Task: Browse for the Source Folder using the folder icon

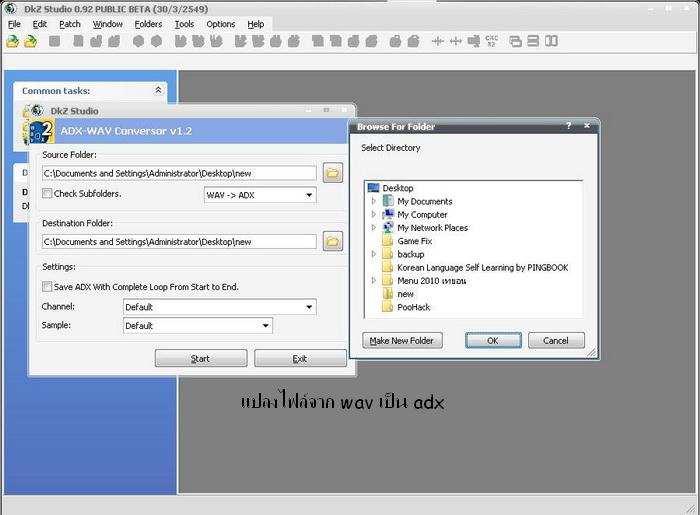Action: (x=333, y=173)
